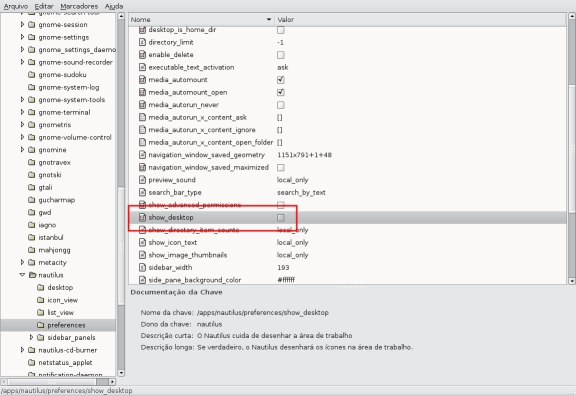The height and width of the screenshot is (396, 576).
Task: Expand the gnome-terminal node
Action: [22, 112]
